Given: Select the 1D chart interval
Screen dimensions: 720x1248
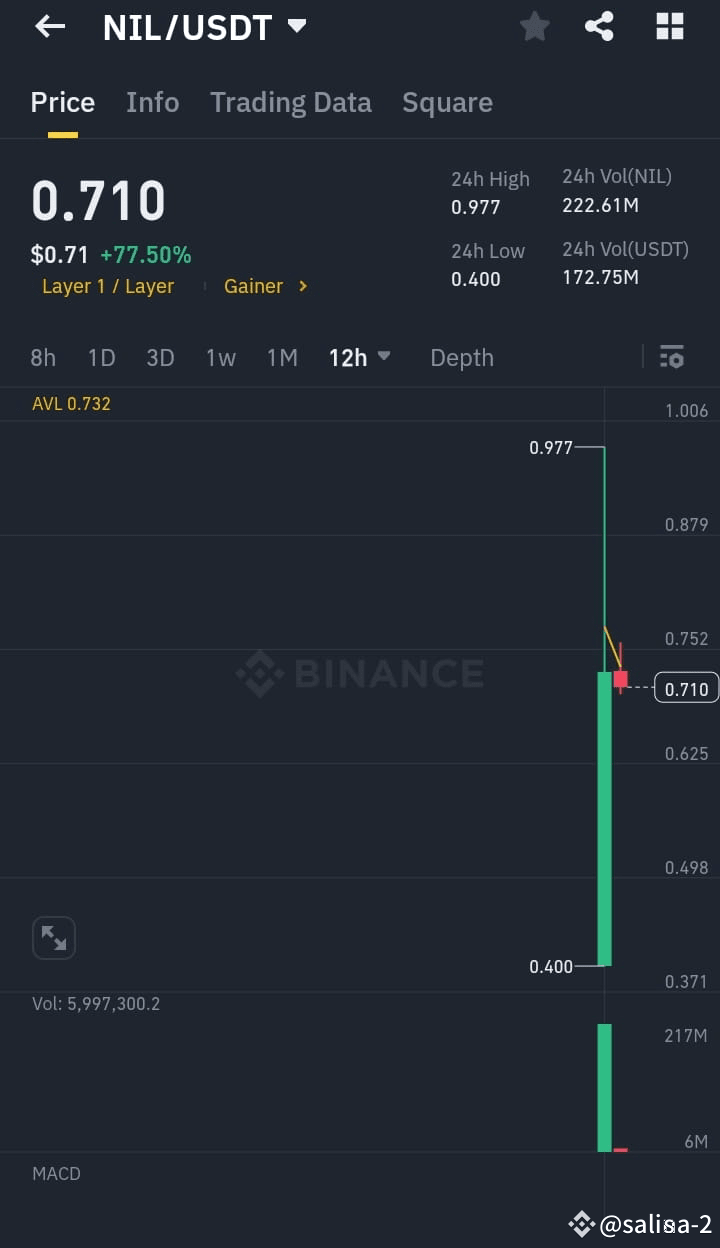Looking at the screenshot, I should pos(101,357).
